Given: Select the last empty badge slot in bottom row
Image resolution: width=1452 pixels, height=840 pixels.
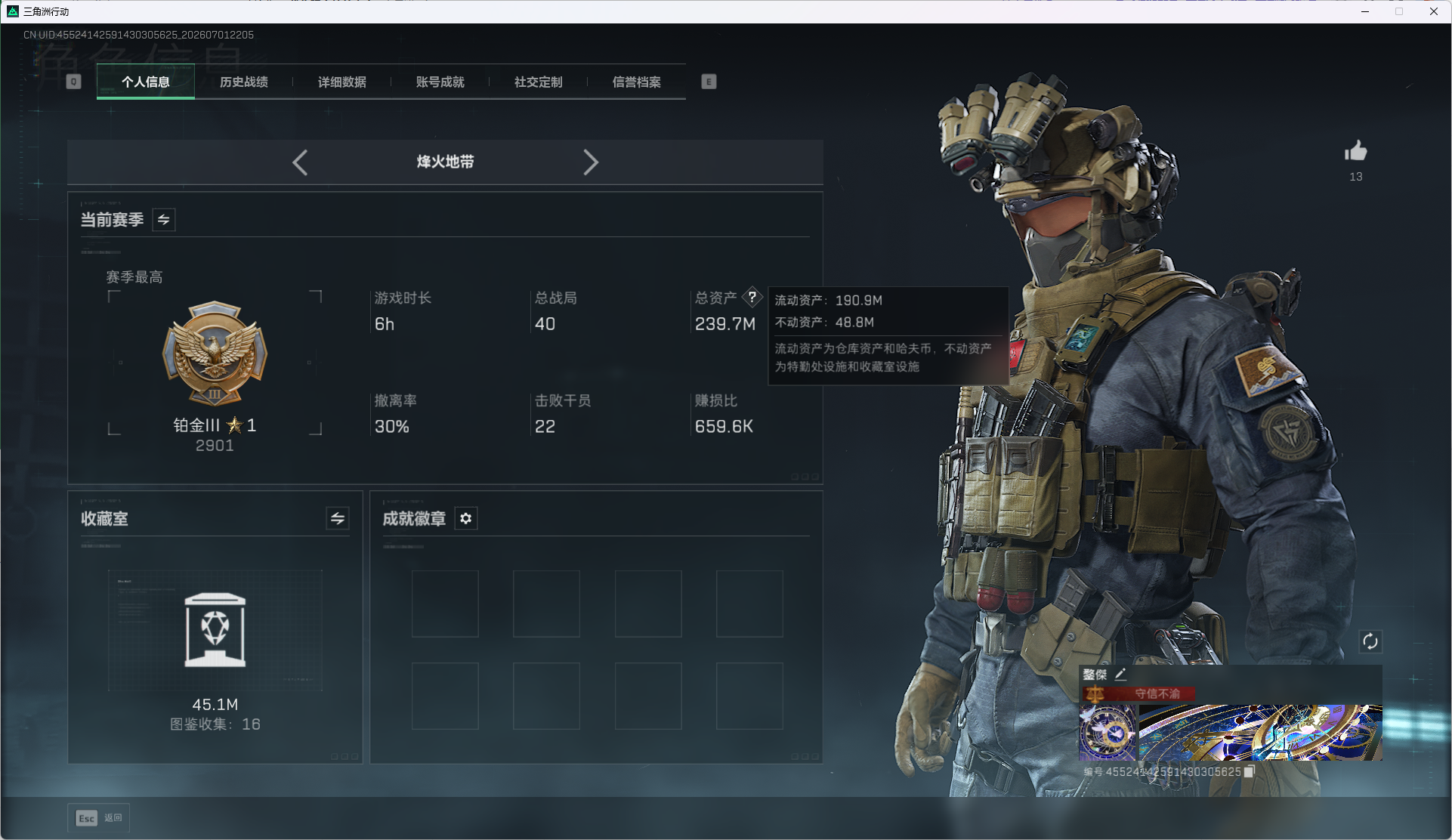Looking at the screenshot, I should coord(749,696).
